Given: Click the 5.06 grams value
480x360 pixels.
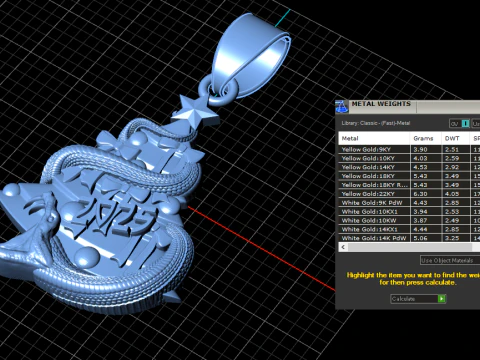Looking at the screenshot, I should (420, 238).
